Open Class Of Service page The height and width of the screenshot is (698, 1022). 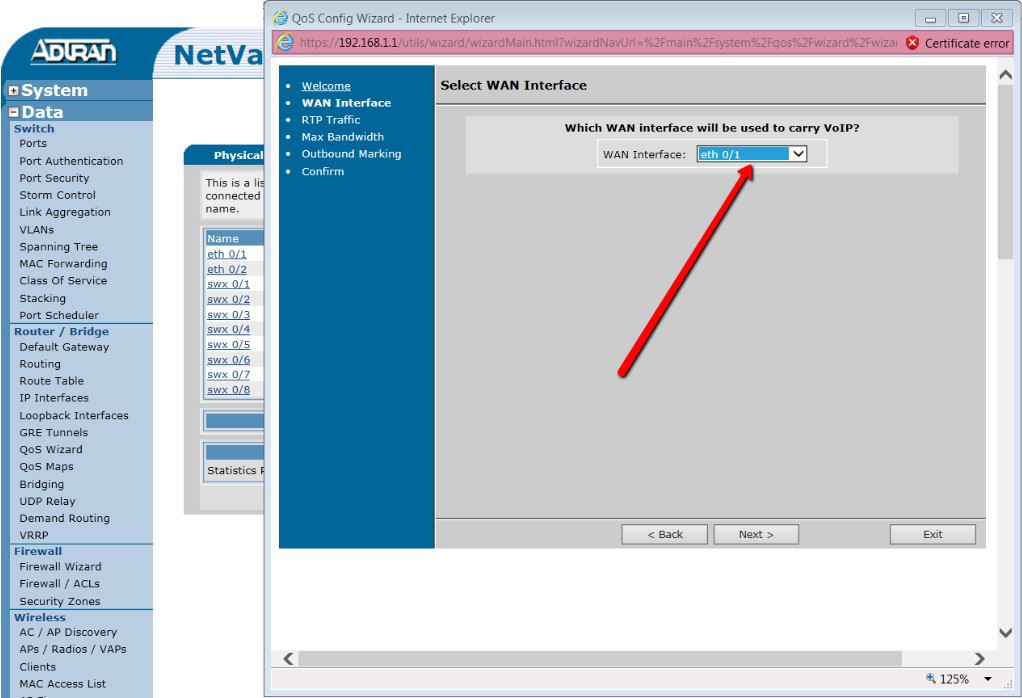63,280
